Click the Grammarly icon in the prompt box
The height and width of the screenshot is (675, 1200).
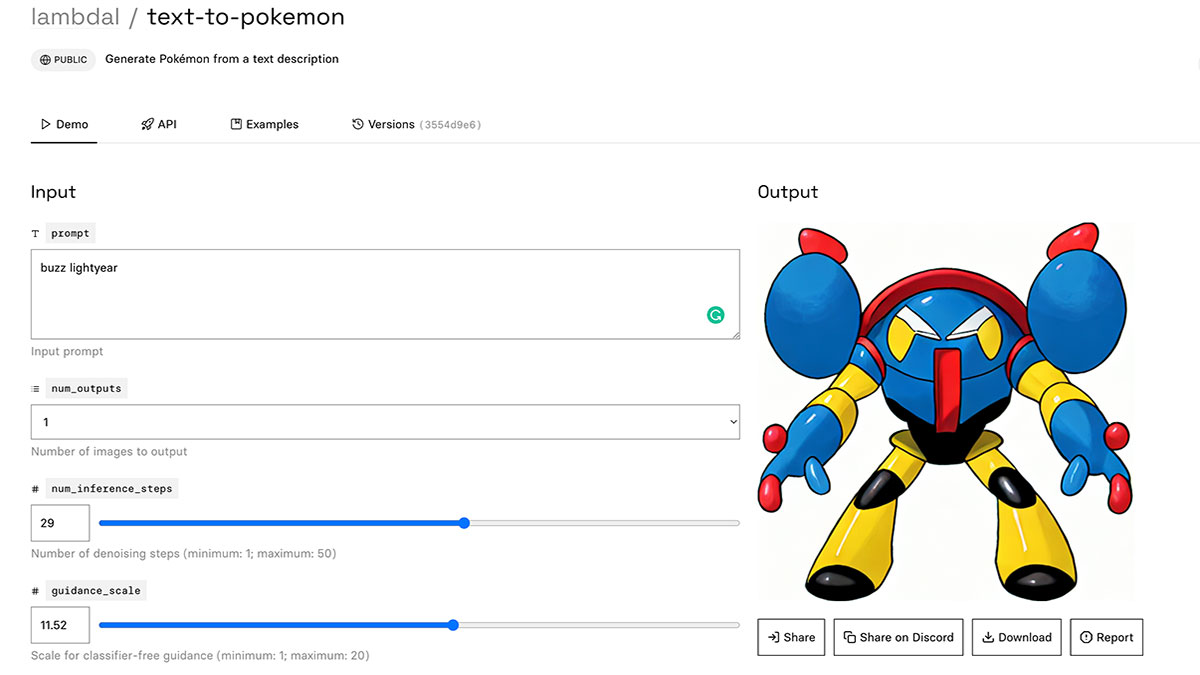[x=716, y=314]
